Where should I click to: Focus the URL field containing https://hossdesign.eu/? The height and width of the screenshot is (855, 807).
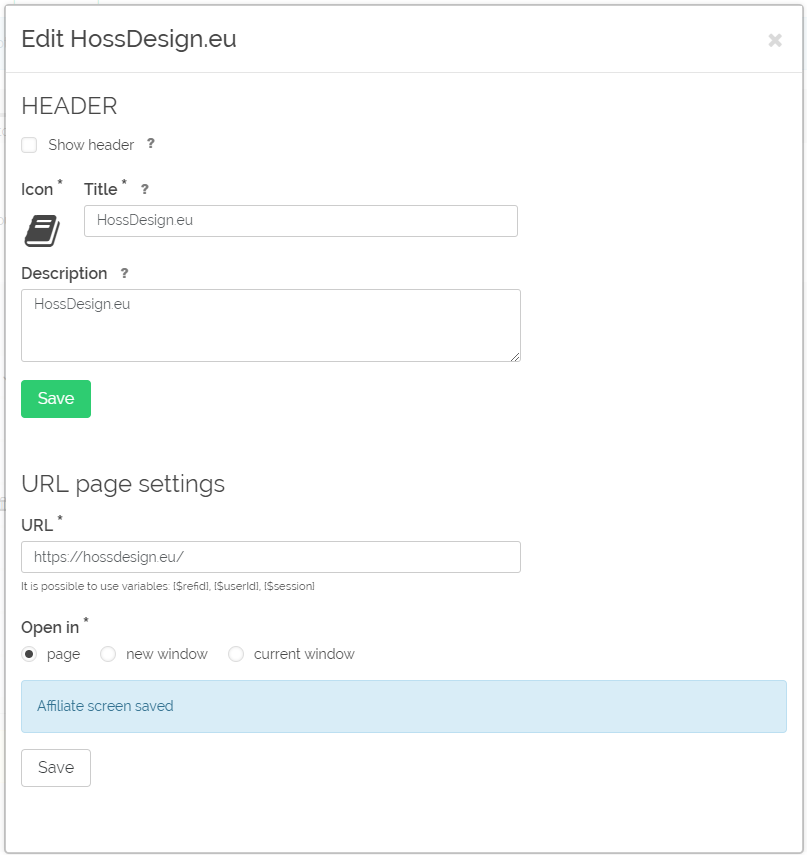click(270, 557)
